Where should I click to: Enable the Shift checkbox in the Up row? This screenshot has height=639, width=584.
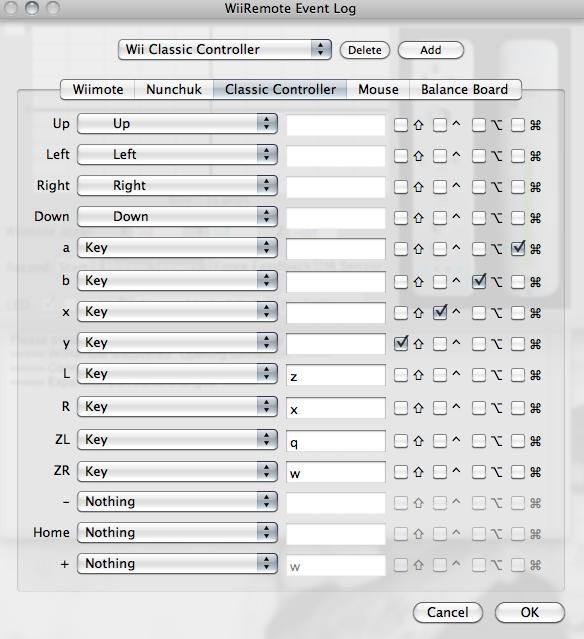pyautogui.click(x=401, y=125)
